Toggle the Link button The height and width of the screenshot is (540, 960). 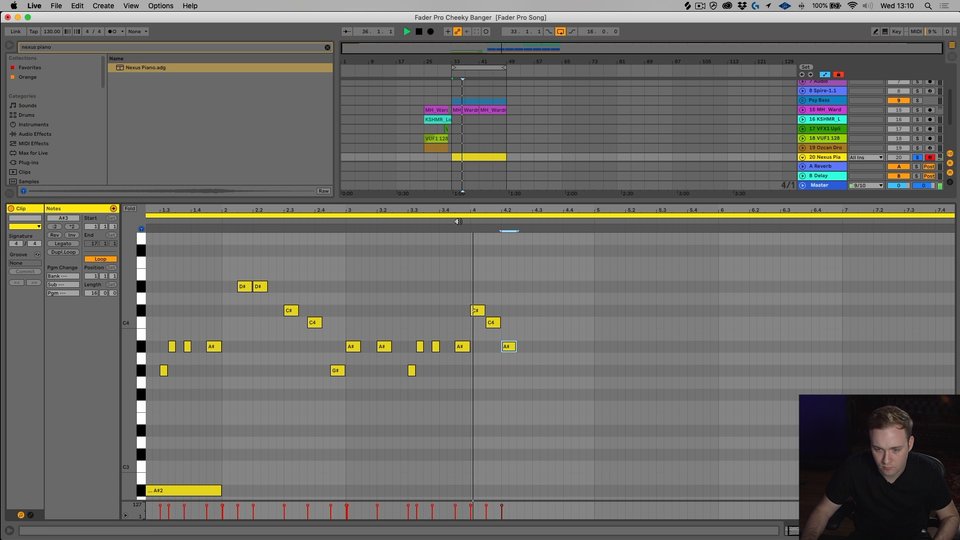point(15,31)
